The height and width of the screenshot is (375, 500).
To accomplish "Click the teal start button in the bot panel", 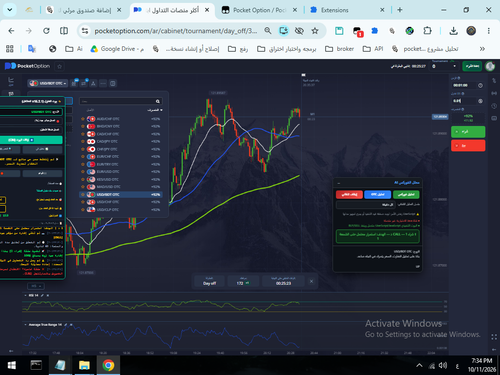I will point(31,140).
